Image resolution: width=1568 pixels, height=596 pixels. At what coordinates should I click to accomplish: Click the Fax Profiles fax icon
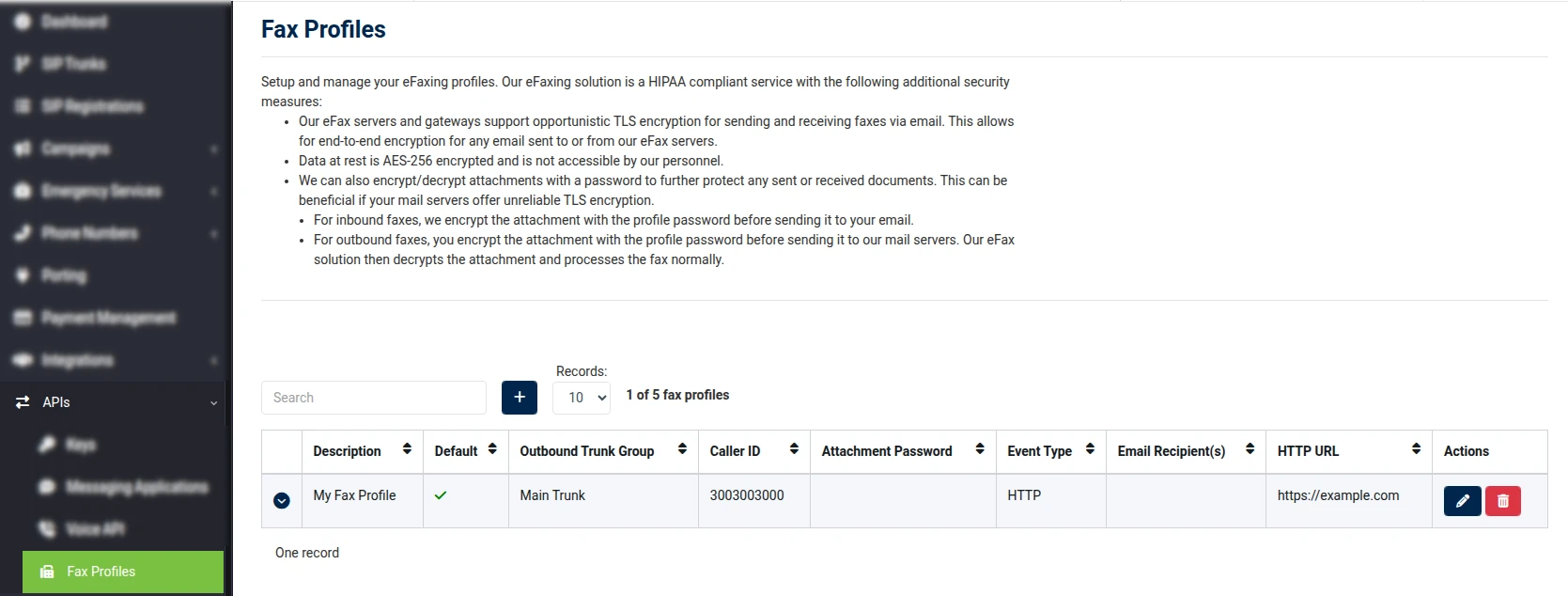[47, 572]
